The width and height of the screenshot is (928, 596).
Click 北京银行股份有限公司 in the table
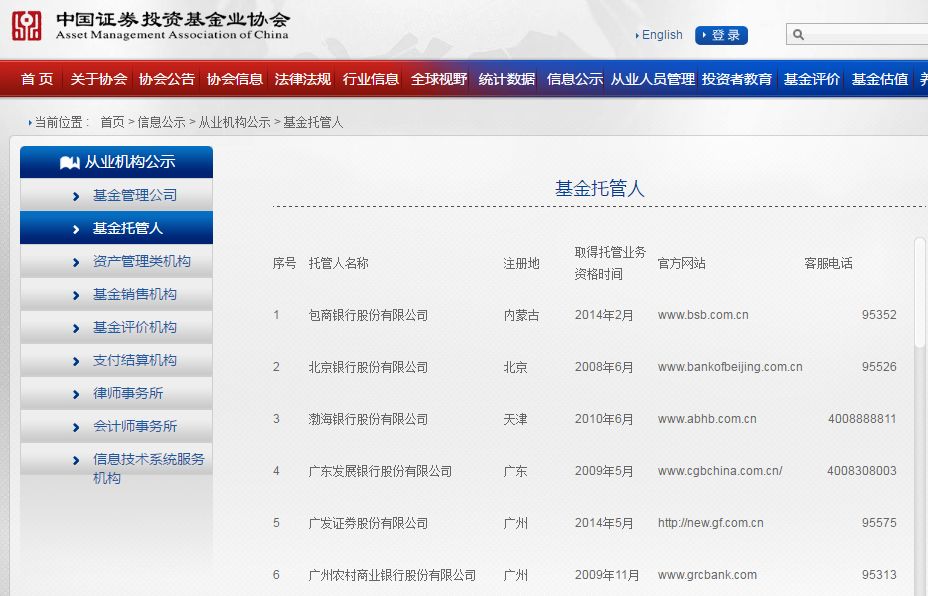pyautogui.click(x=368, y=368)
